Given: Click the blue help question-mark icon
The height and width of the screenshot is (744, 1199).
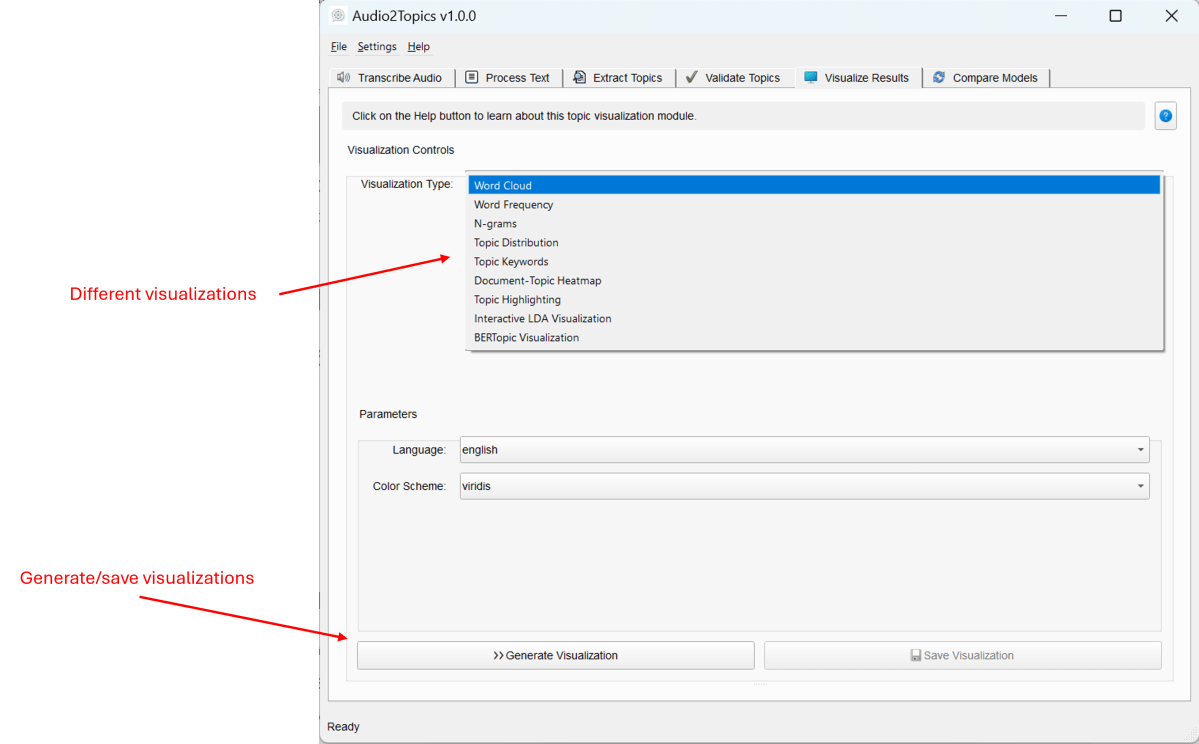Looking at the screenshot, I should (1165, 116).
